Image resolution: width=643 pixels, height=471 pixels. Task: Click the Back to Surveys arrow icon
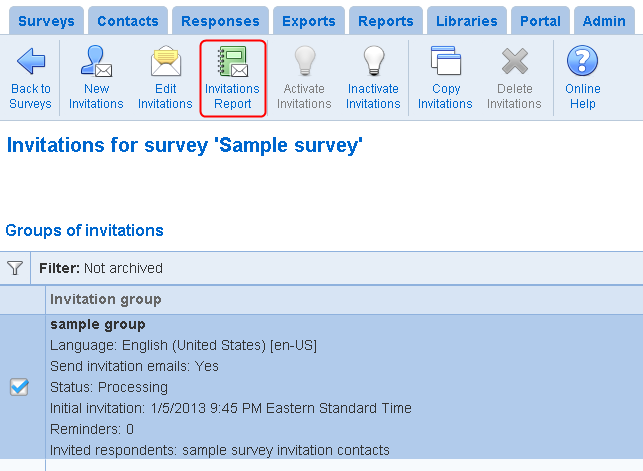coord(31,61)
